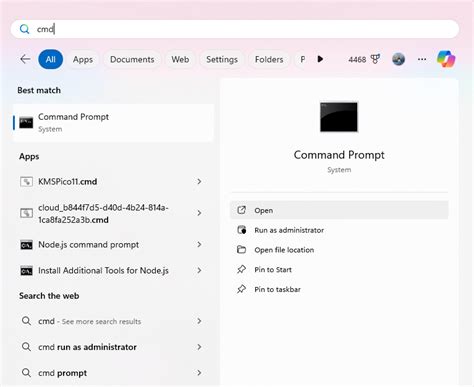Select the All filter tab
Screen dimensions: 474x387
(x=51, y=59)
